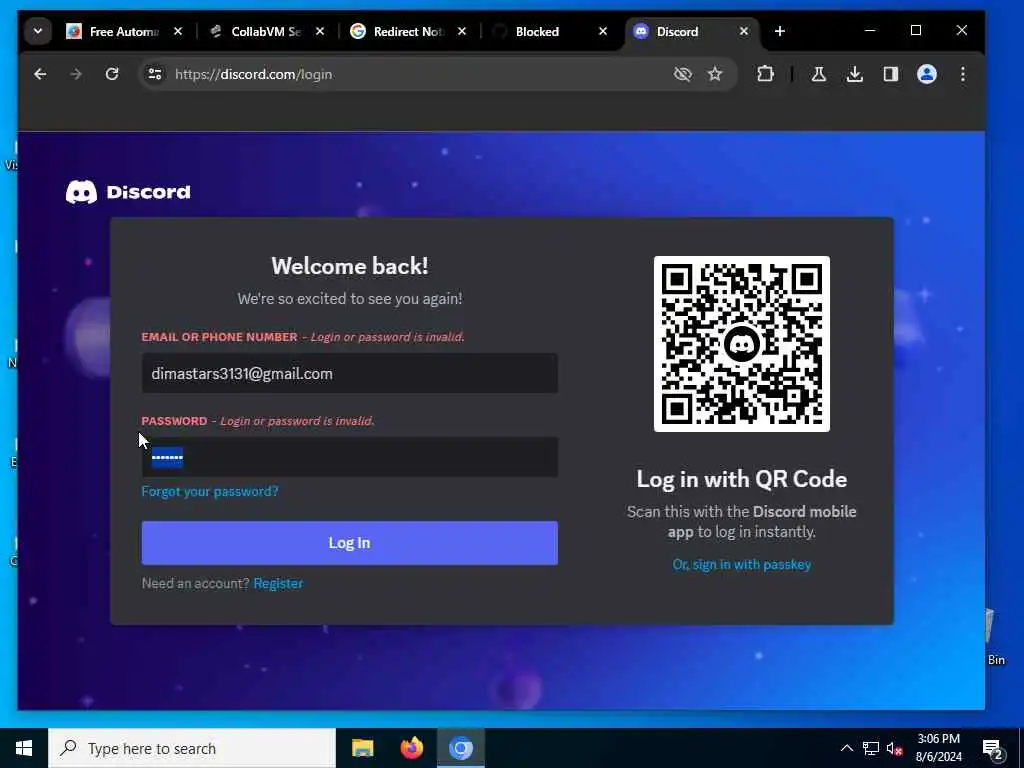Maximize the Chrome window
Screen dimensions: 1024x768
(x=916, y=31)
